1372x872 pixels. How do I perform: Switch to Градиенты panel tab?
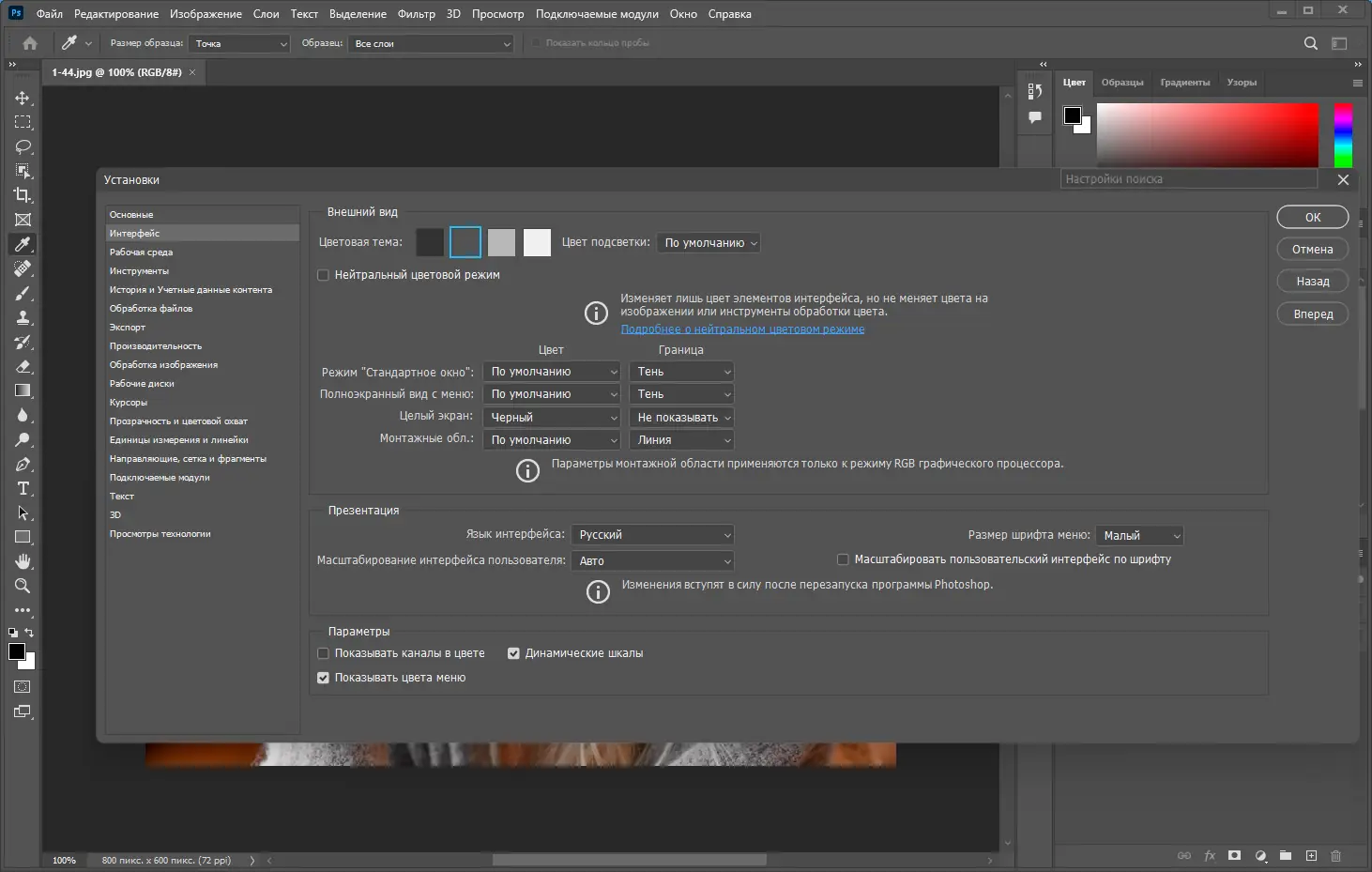[1184, 83]
